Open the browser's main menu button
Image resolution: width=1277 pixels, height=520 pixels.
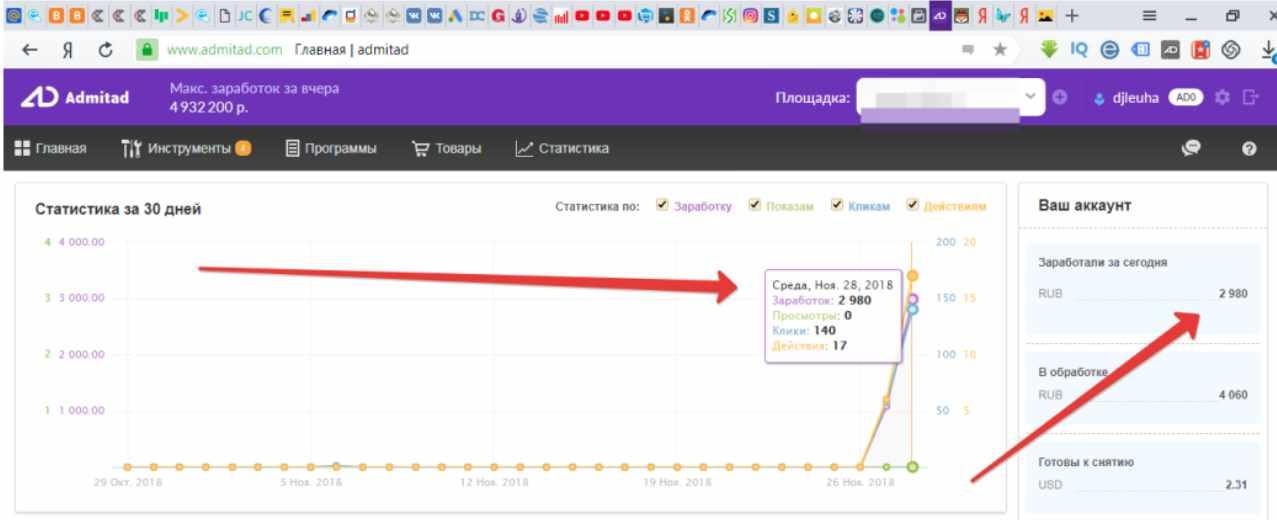[x=1150, y=15]
